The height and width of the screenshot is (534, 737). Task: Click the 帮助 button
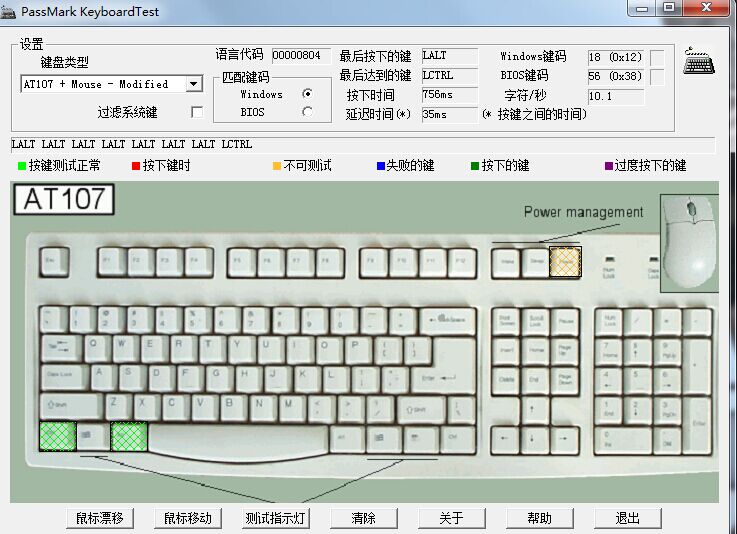(540, 518)
